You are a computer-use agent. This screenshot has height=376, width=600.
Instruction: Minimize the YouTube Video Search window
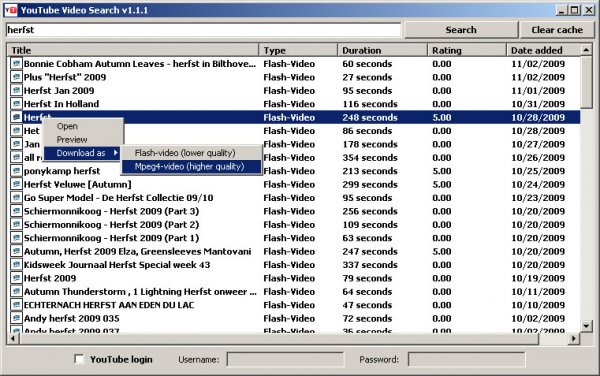tap(561, 10)
